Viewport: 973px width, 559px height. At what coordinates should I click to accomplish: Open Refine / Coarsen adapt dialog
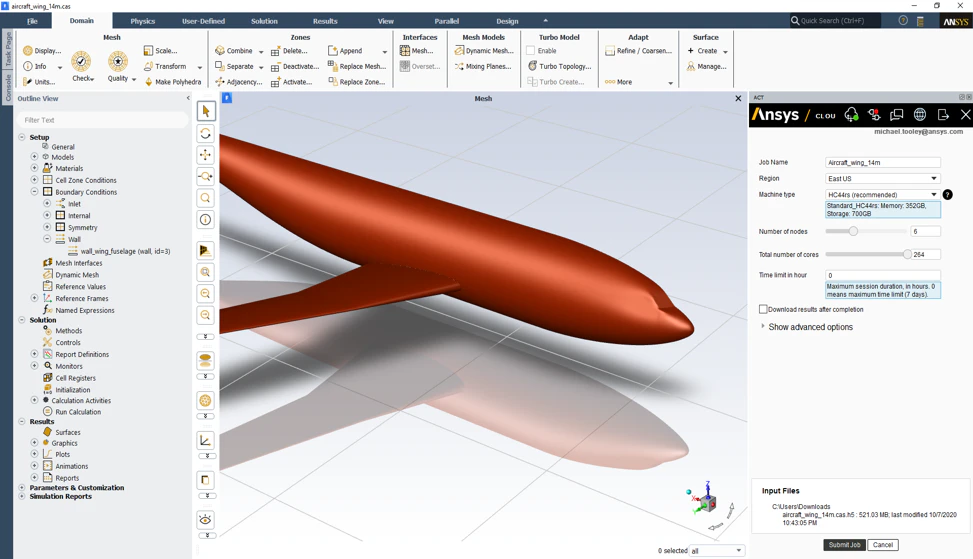pos(639,51)
